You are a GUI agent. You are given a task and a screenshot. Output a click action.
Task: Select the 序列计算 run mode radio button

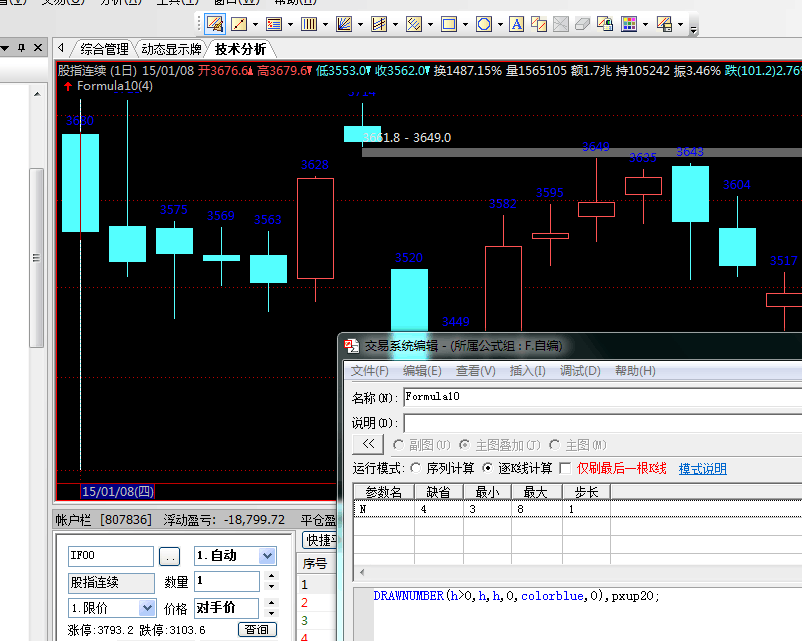[x=416, y=468]
